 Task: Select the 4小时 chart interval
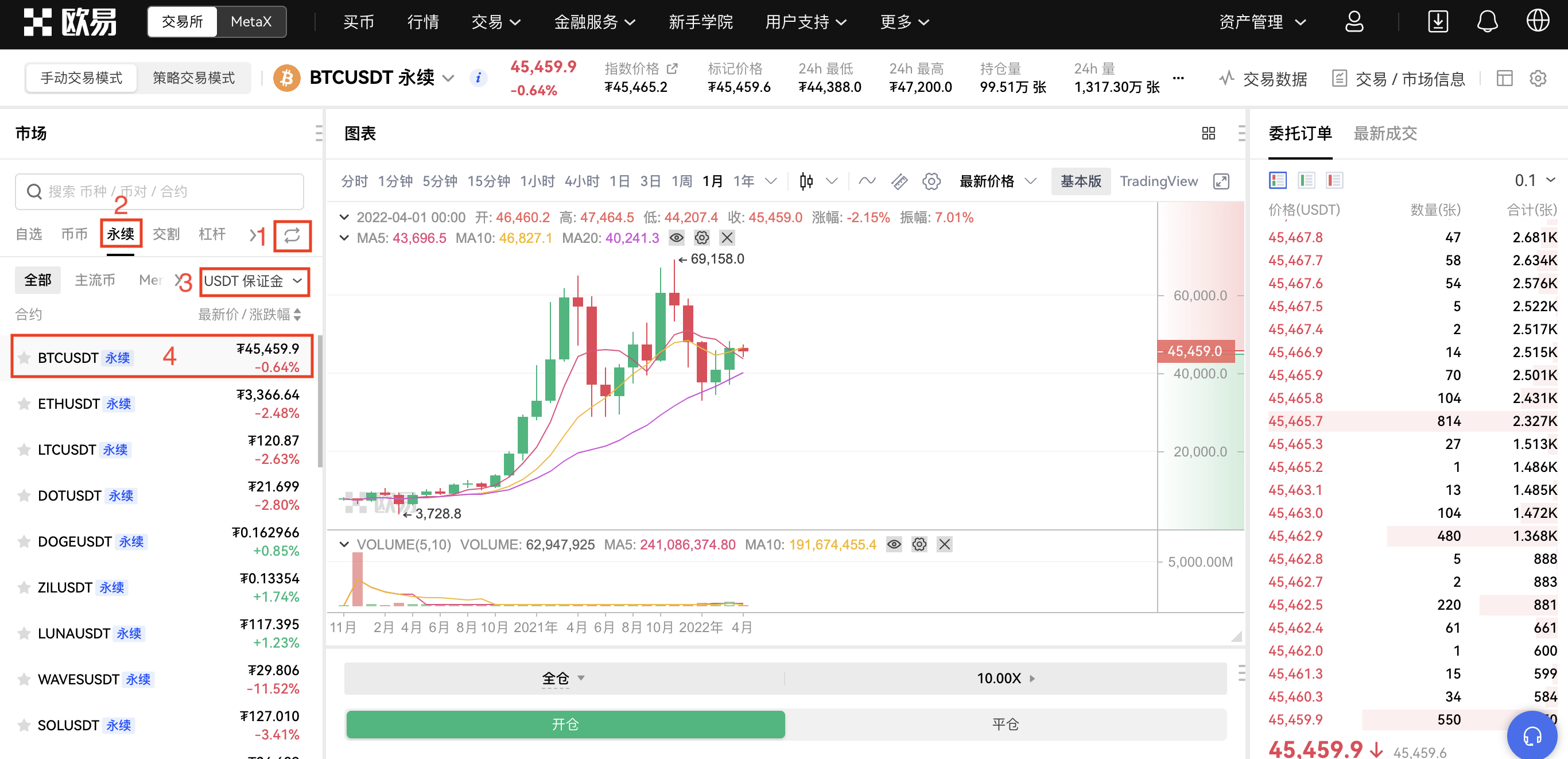pyautogui.click(x=582, y=181)
